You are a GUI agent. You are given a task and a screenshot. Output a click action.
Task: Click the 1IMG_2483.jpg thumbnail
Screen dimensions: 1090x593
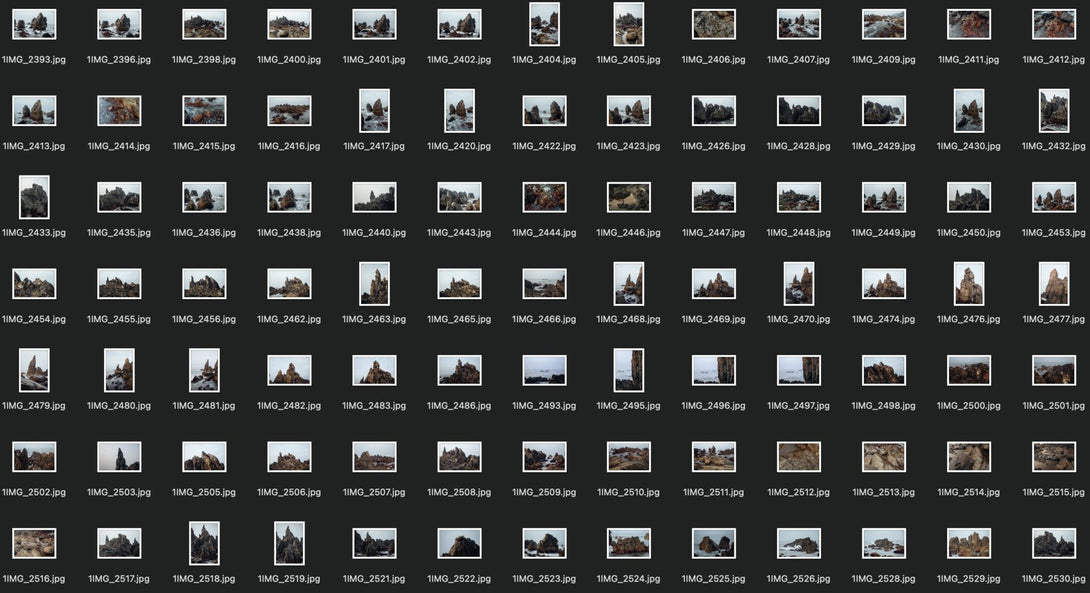374,371
